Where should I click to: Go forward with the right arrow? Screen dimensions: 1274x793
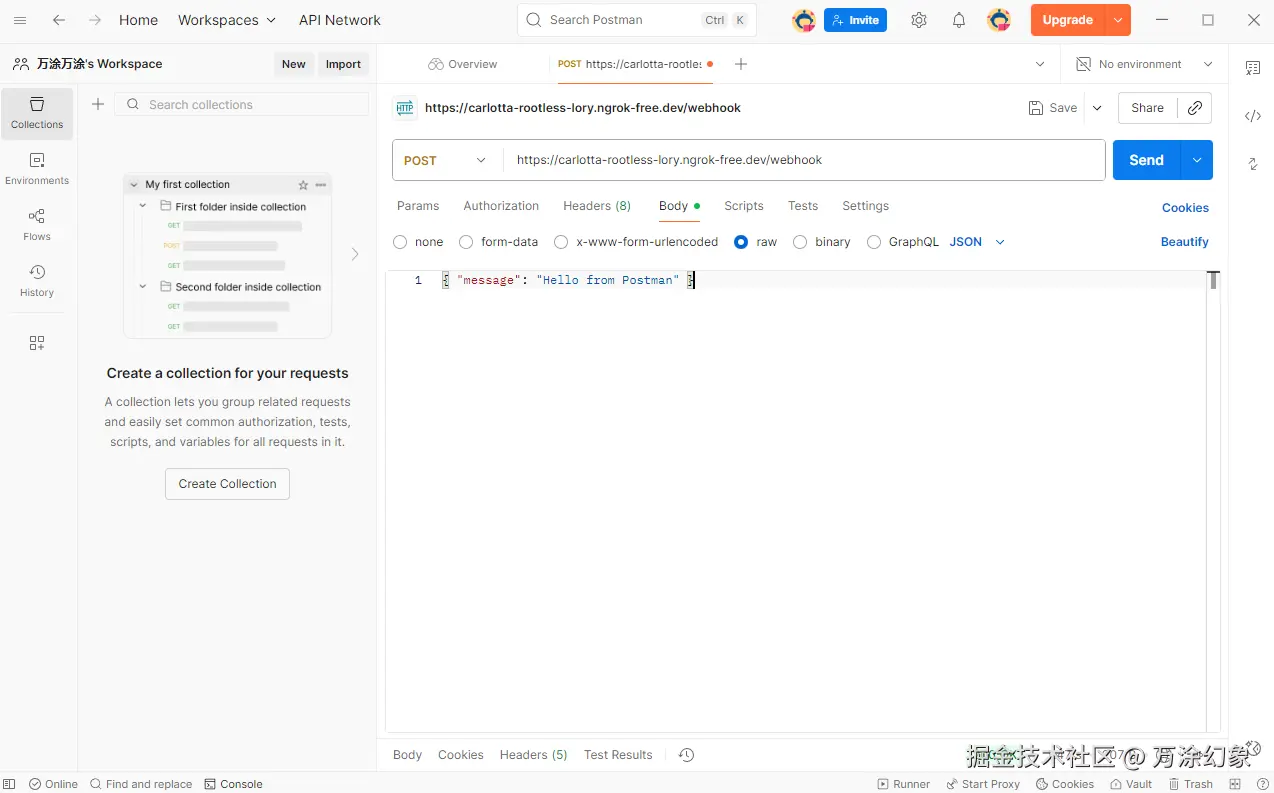coord(95,20)
